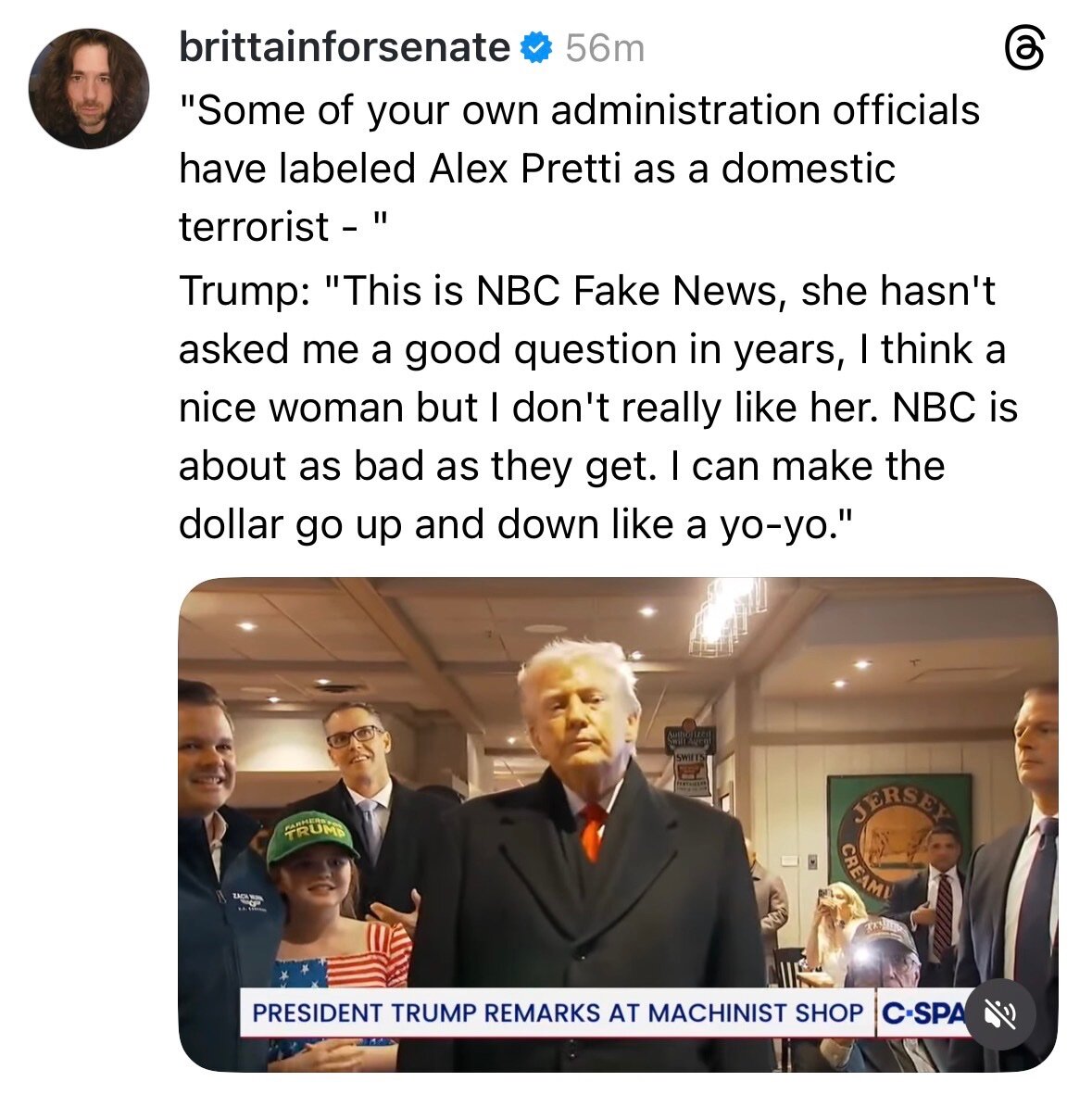Click the 56m post timestamp
Image resolution: width=1092 pixels, height=1094 pixels.
[x=605, y=48]
